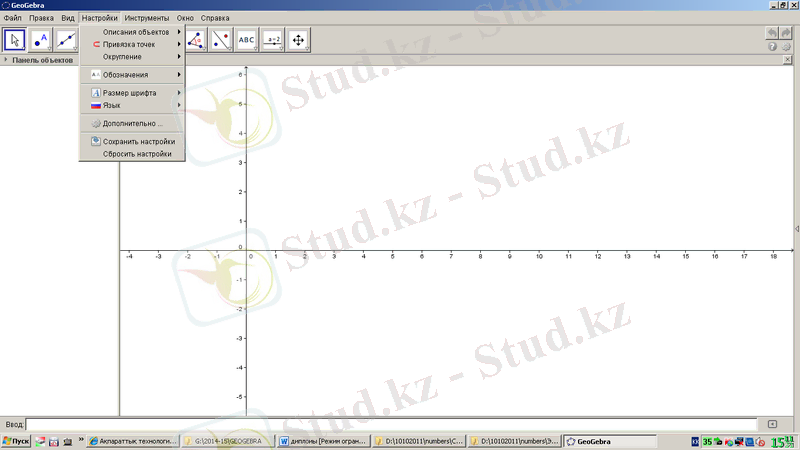Screen dimensions: 800x450
Task: Choose Дополнительно ... menu entry
Action: pyautogui.click(x=132, y=123)
